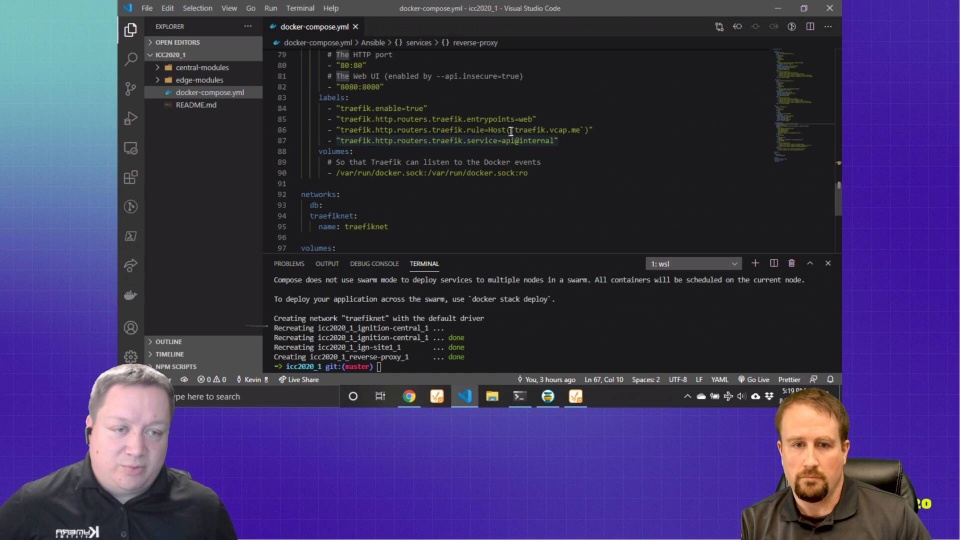960x540 pixels.
Task: Open the Git Graph icon in activity bar
Action: (x=130, y=207)
